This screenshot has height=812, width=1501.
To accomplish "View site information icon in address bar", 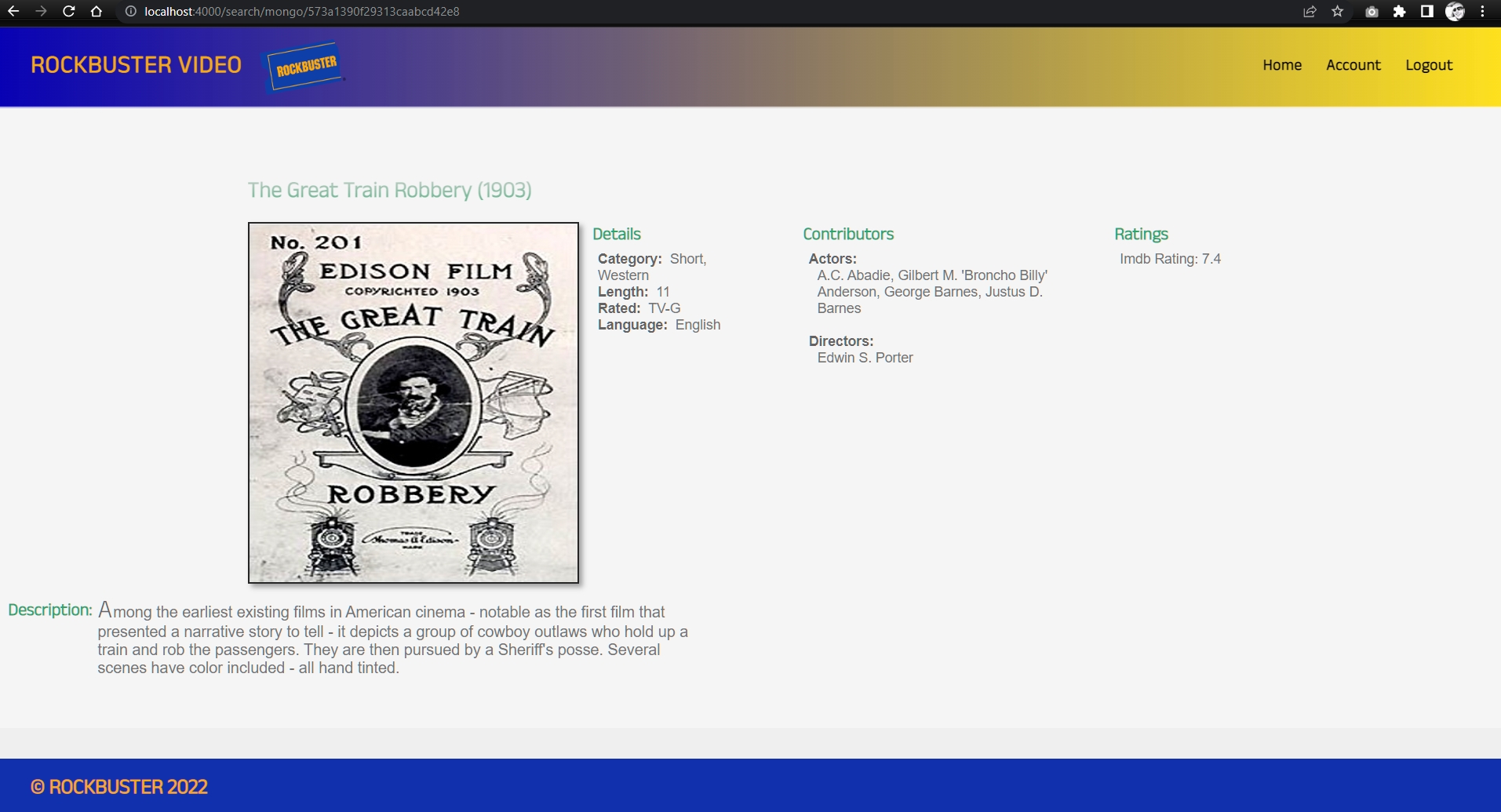I will [131, 11].
